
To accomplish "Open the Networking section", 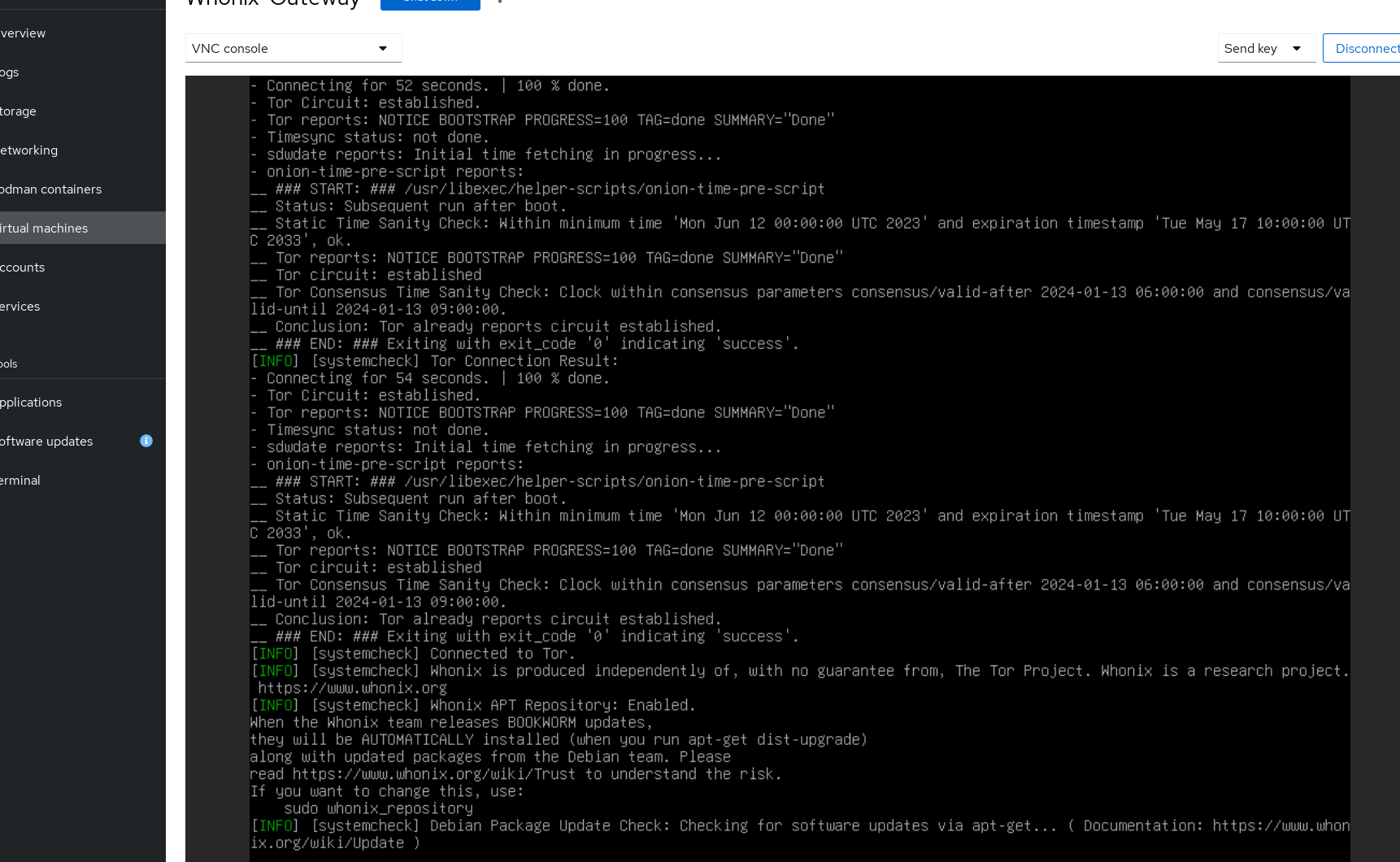I will click(x=30, y=150).
